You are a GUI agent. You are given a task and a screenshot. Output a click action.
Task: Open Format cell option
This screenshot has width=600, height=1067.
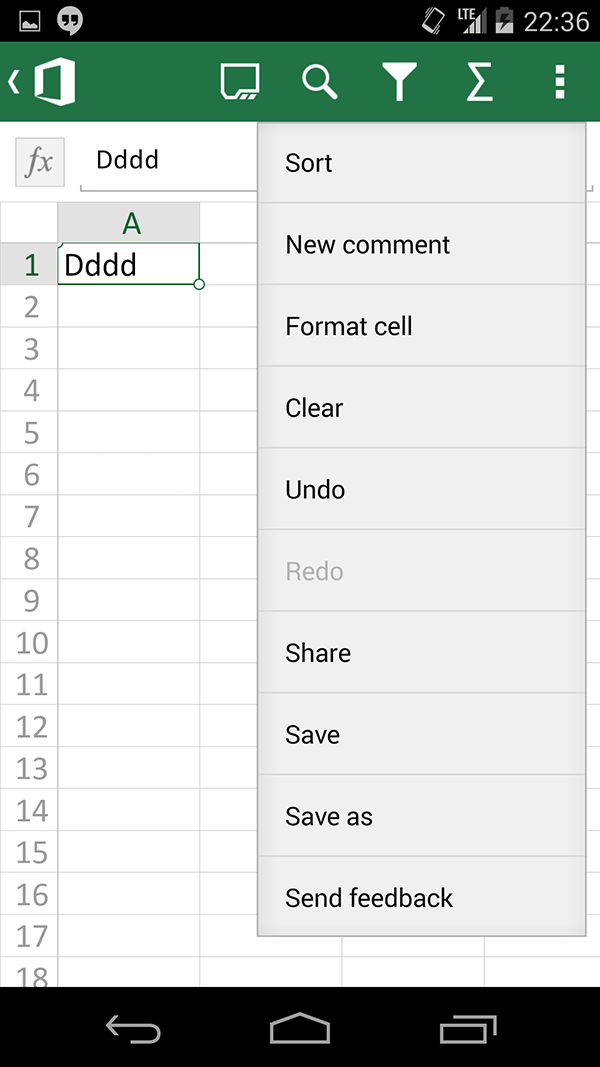[422, 326]
